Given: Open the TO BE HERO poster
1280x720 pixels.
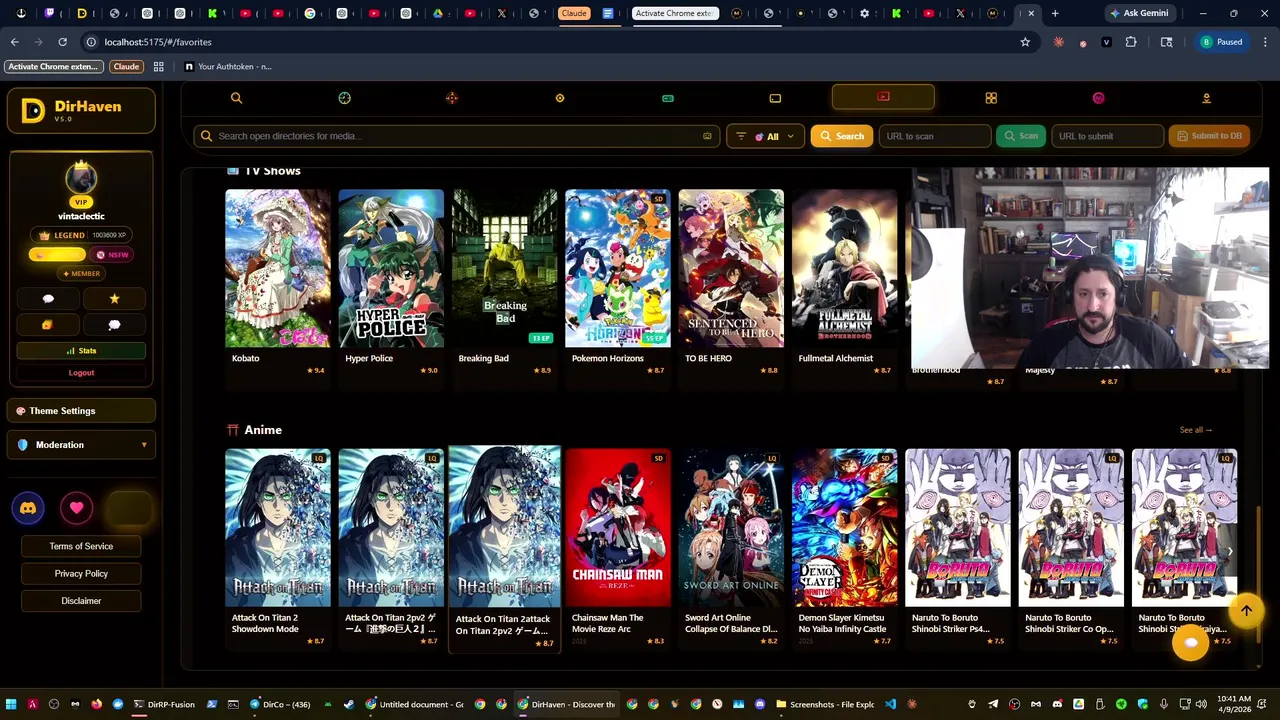Looking at the screenshot, I should pos(731,268).
